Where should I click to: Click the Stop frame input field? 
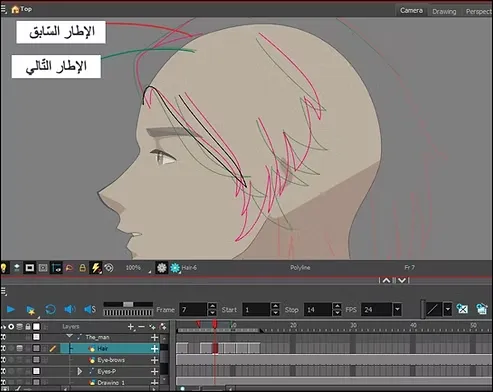tap(318, 310)
